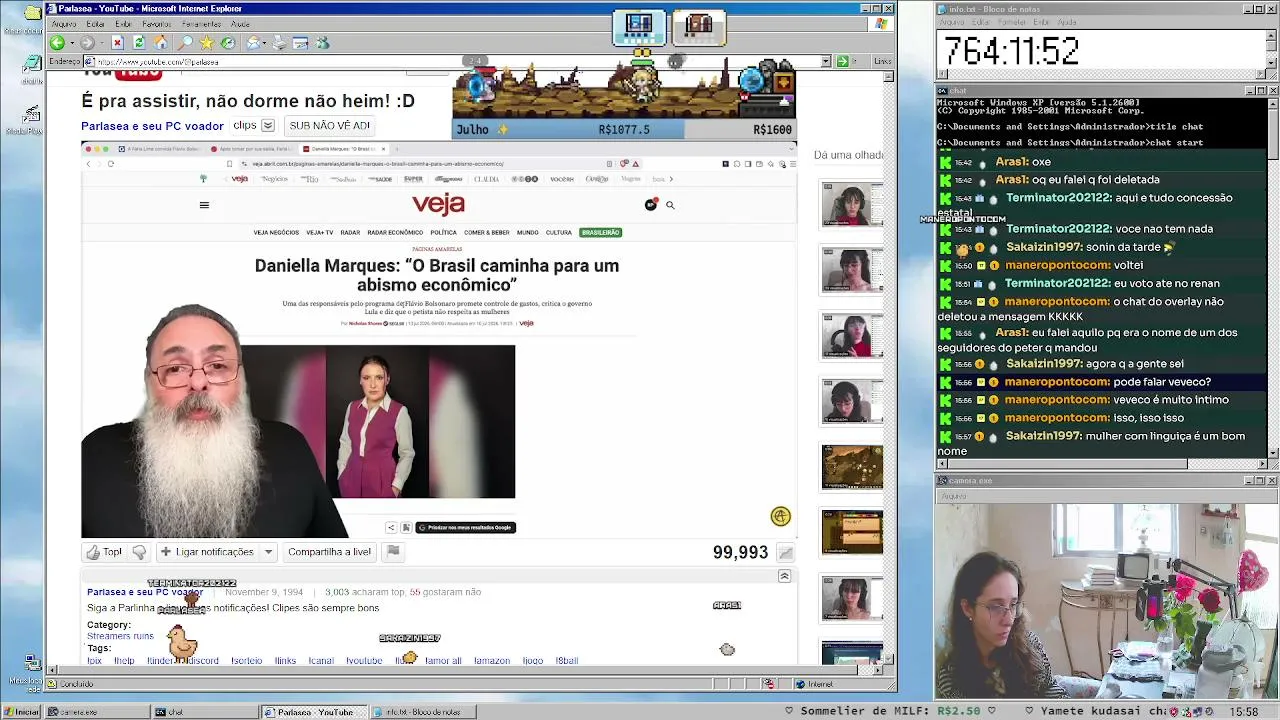Expand the address bar dropdown arrow

[x=826, y=62]
